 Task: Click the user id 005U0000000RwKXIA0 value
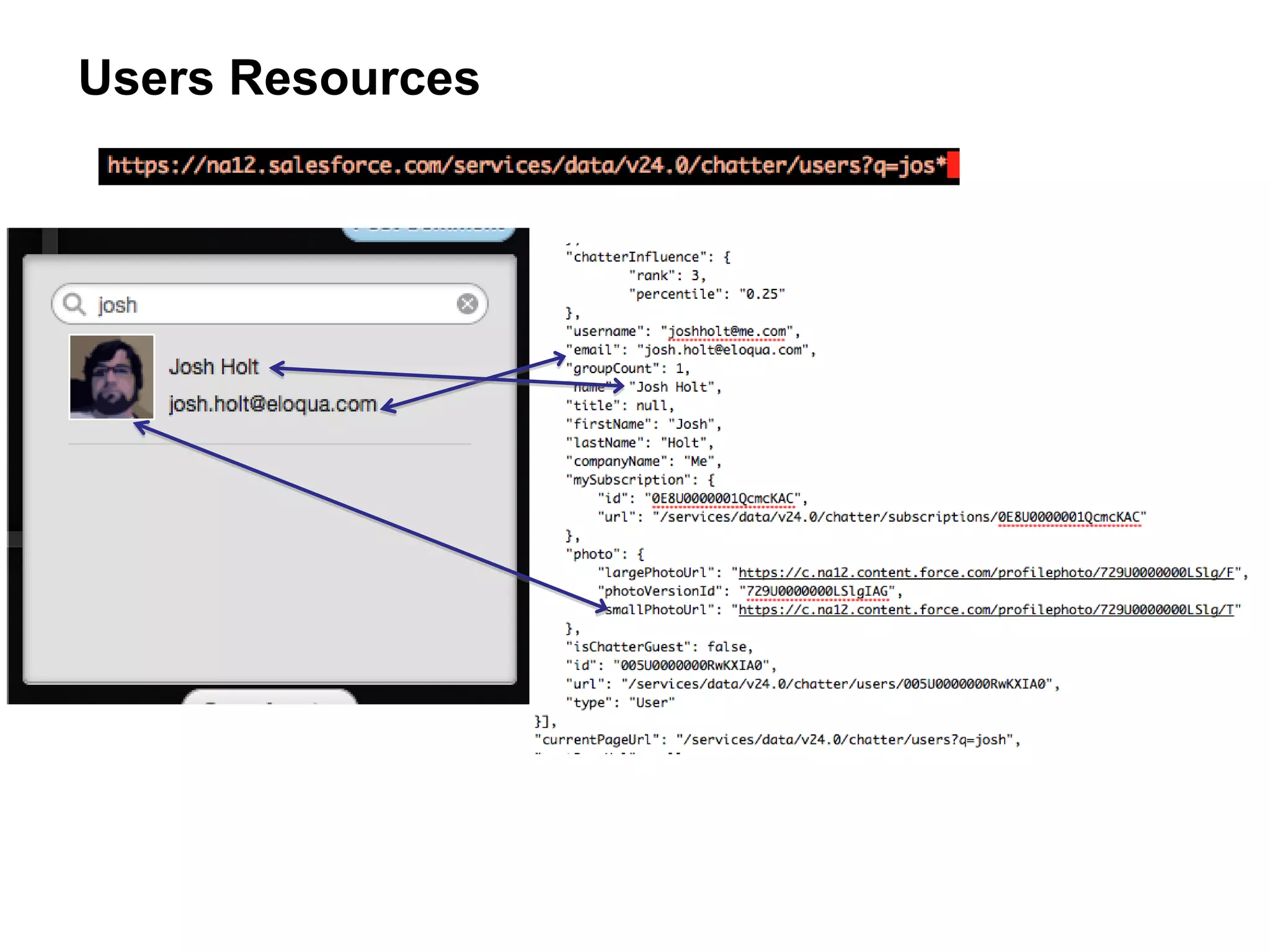(x=691, y=666)
